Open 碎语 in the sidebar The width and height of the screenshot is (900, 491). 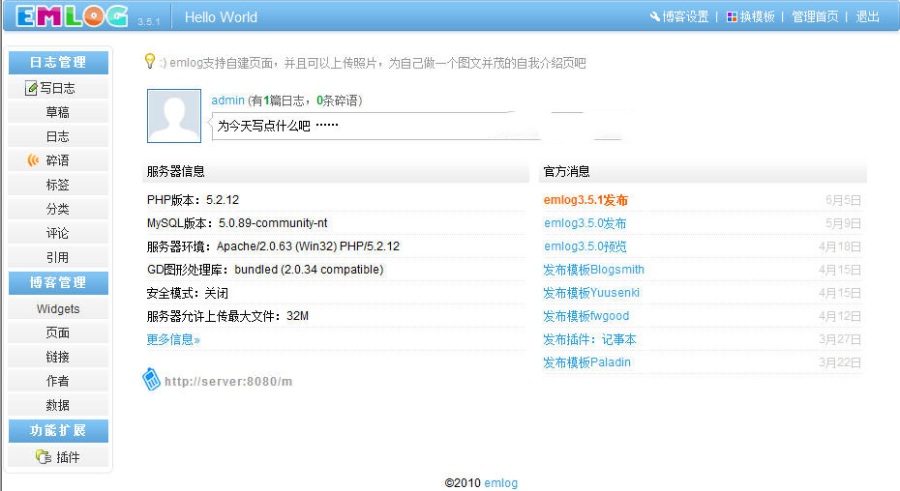[57, 161]
